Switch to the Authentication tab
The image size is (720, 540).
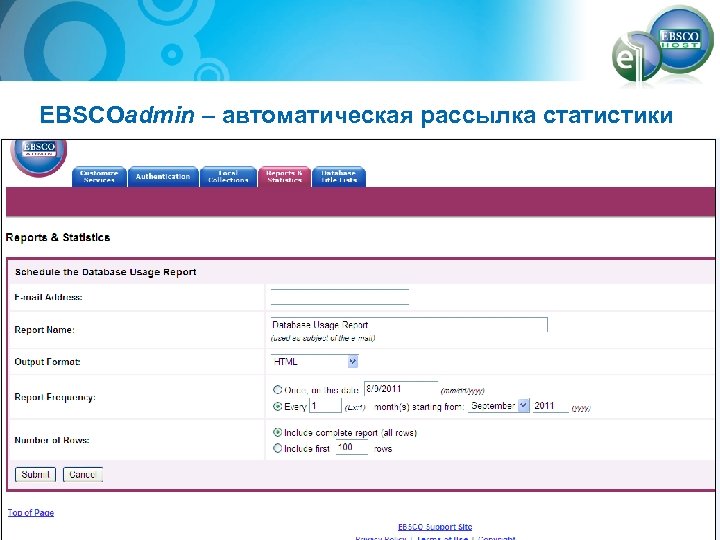(x=163, y=177)
